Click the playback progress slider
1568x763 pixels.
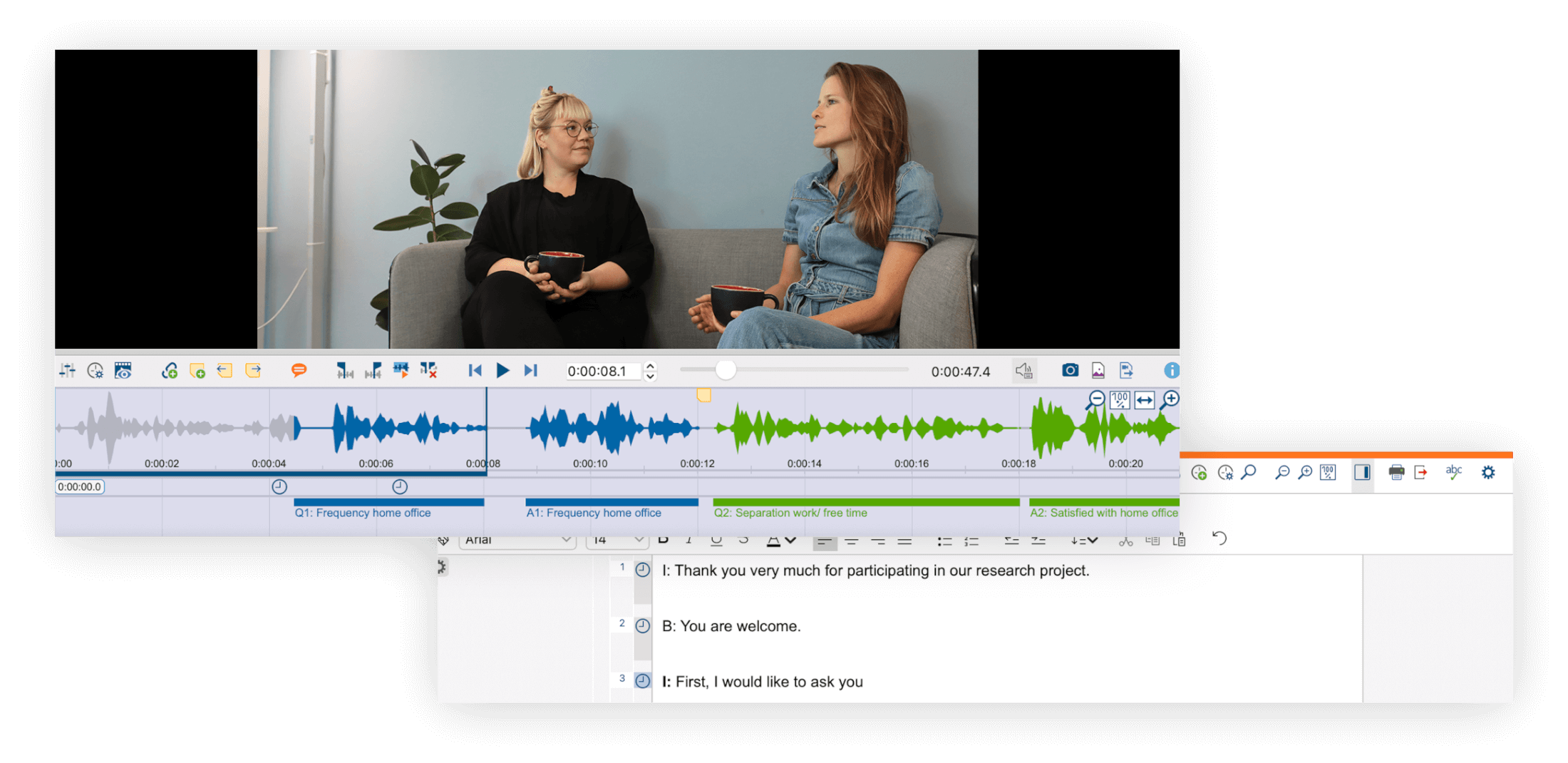click(x=727, y=370)
